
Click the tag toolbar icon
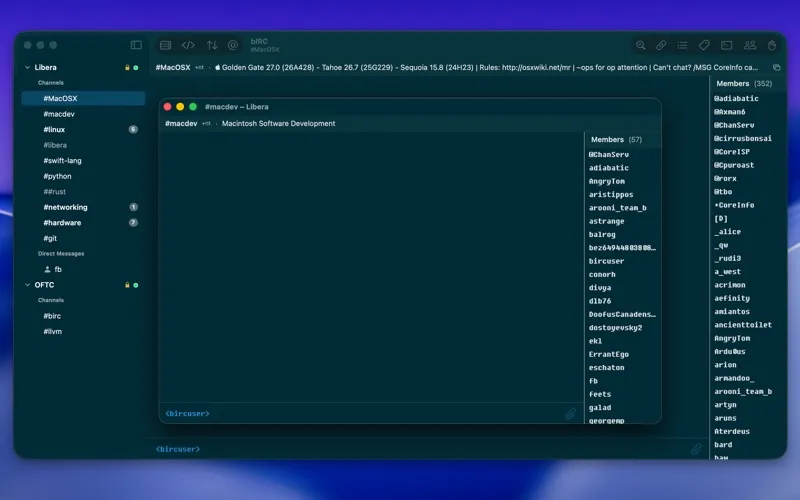point(704,45)
